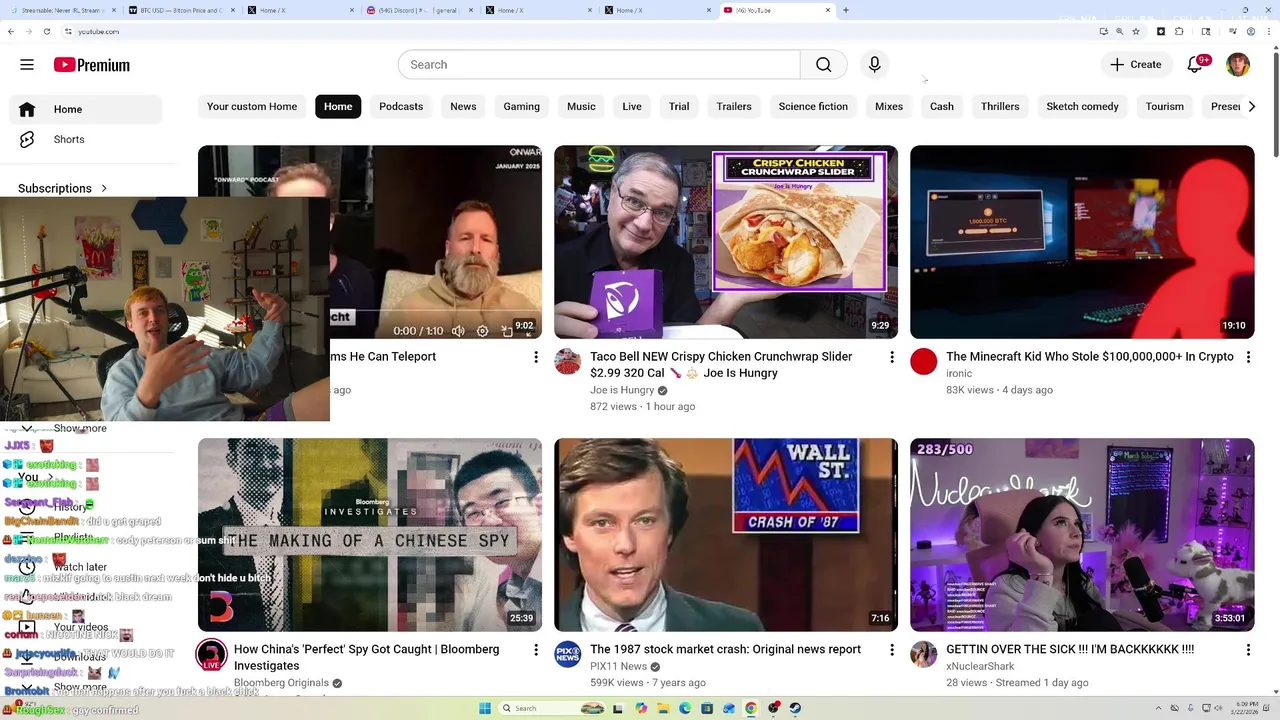Open Taco Bell Crispy Chicken video title
1280x720 pixels.
(721, 365)
